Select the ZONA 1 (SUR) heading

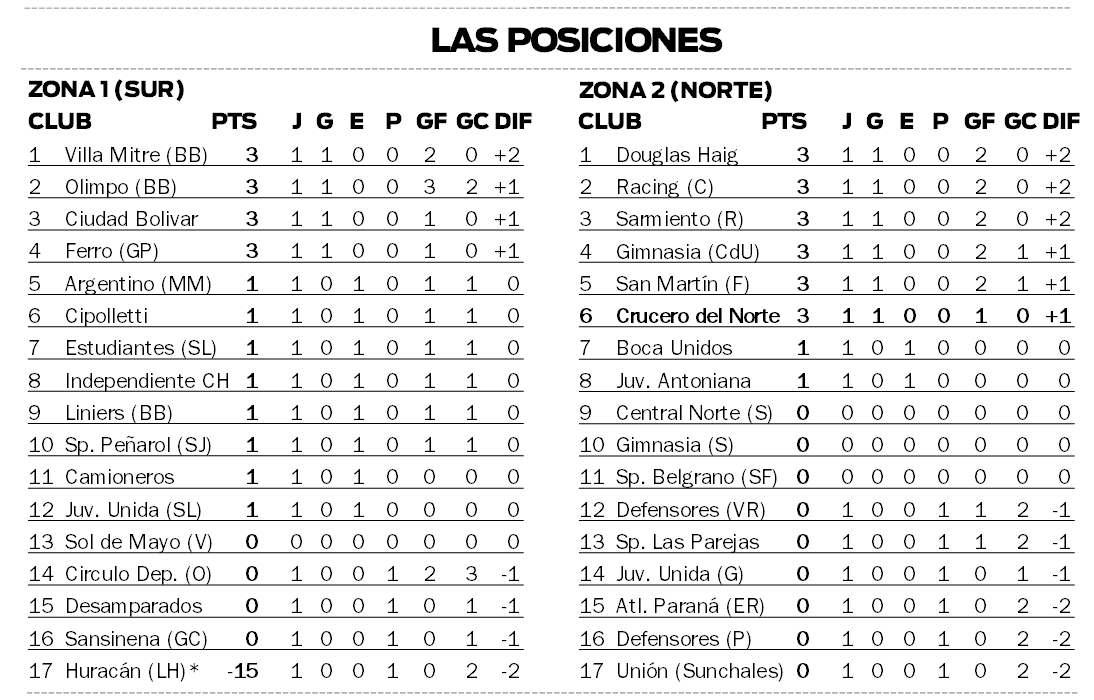[106, 89]
